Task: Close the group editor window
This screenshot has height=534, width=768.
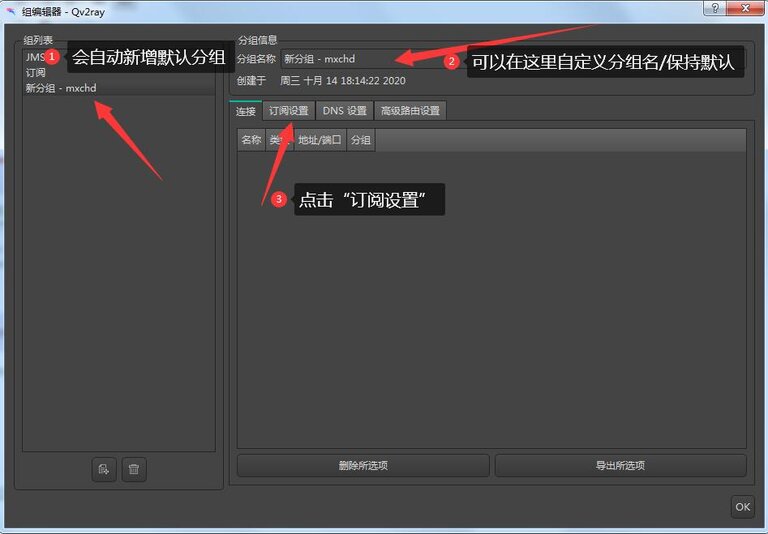Action: (746, 8)
